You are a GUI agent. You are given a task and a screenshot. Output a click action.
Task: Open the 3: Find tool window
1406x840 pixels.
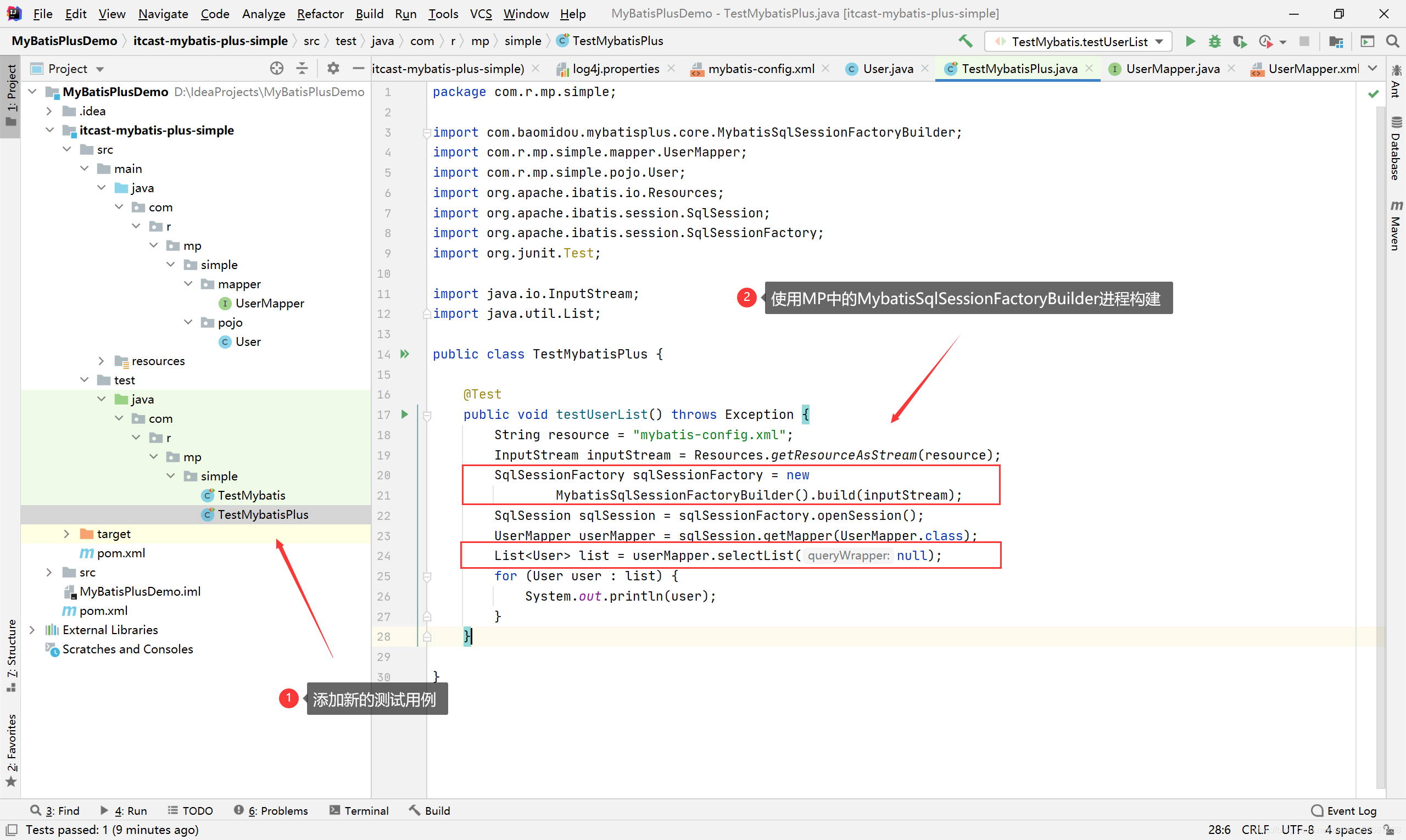[x=55, y=810]
